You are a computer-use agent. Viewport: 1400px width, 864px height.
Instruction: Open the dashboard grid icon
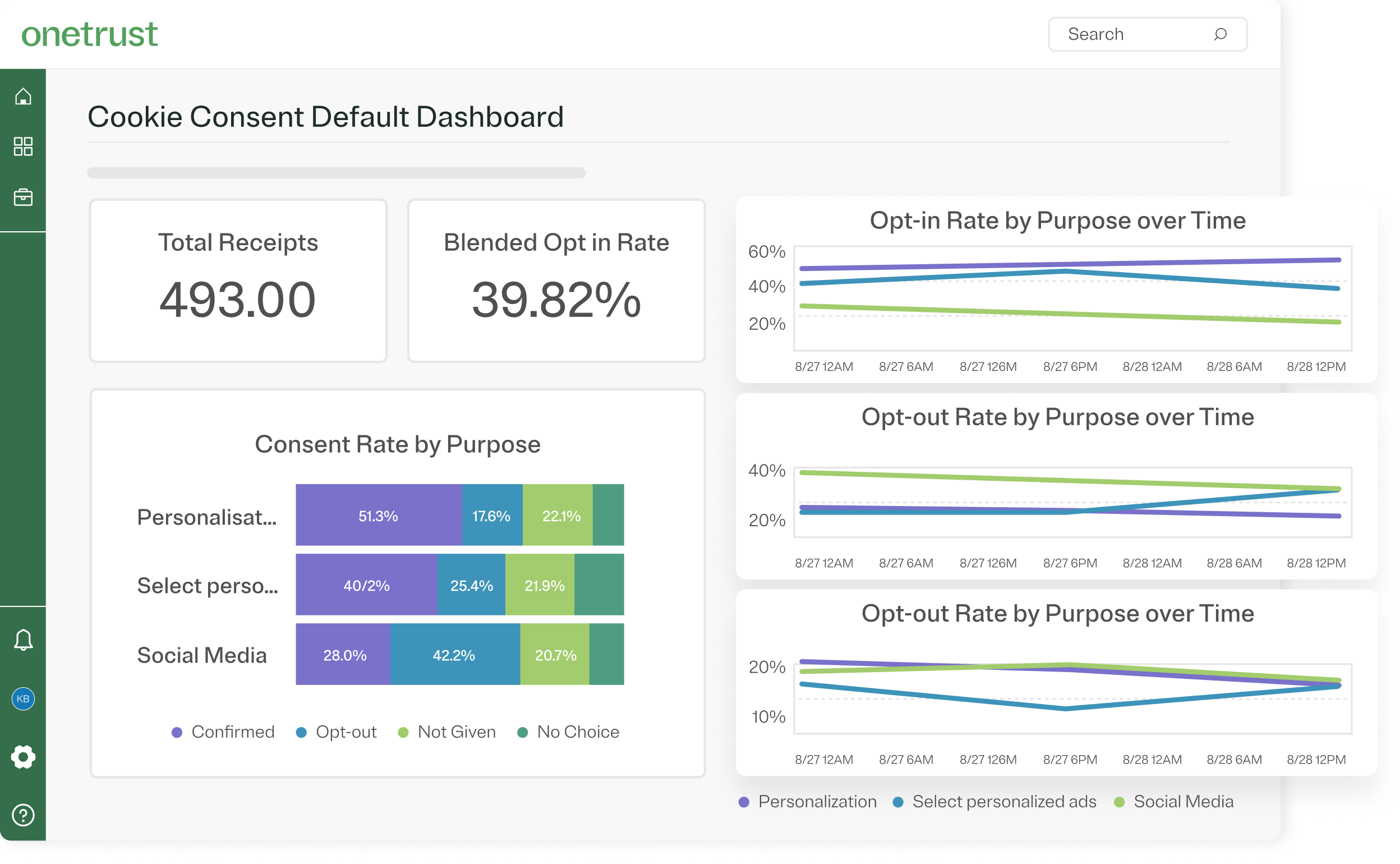tap(23, 146)
